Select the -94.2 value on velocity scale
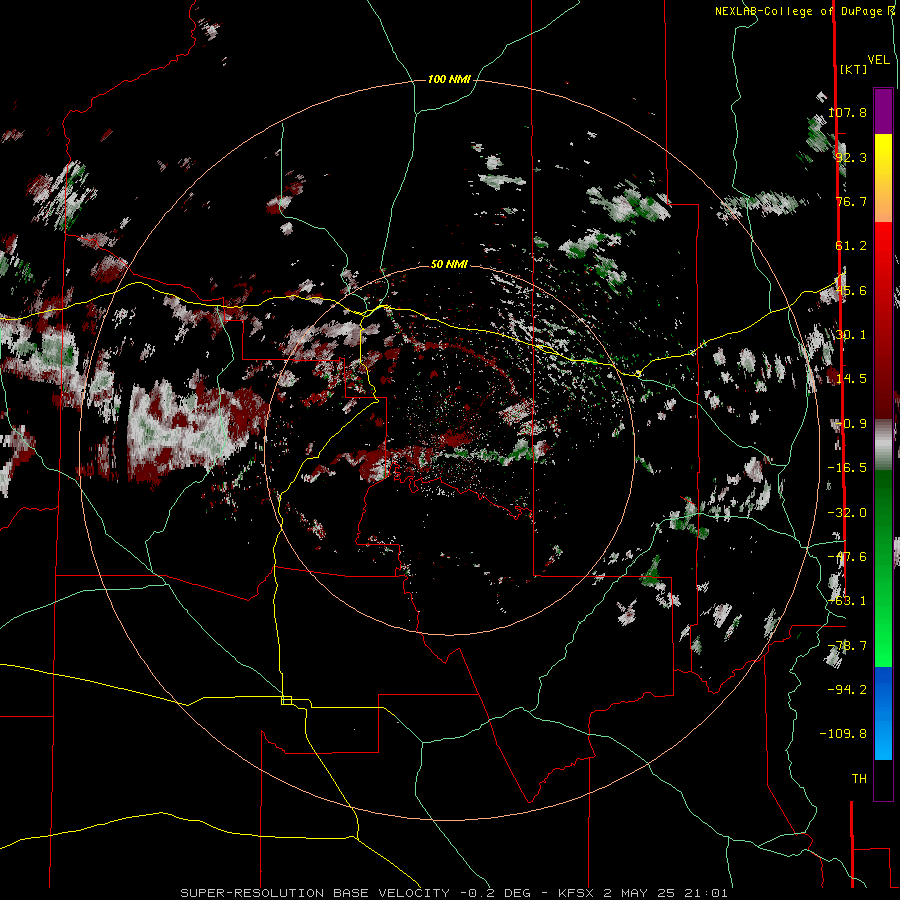This screenshot has width=900, height=900. point(847,689)
